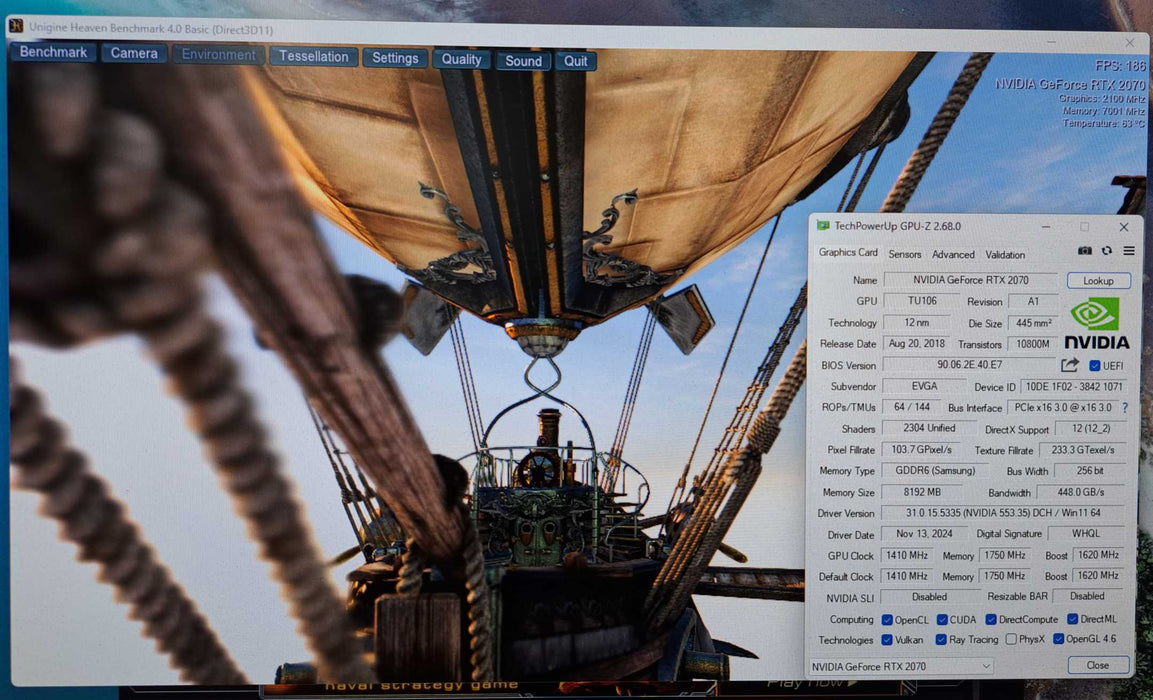Viewport: 1153px width, 700px height.
Task: Minimize the GPU-Z window
Action: (x=1046, y=226)
